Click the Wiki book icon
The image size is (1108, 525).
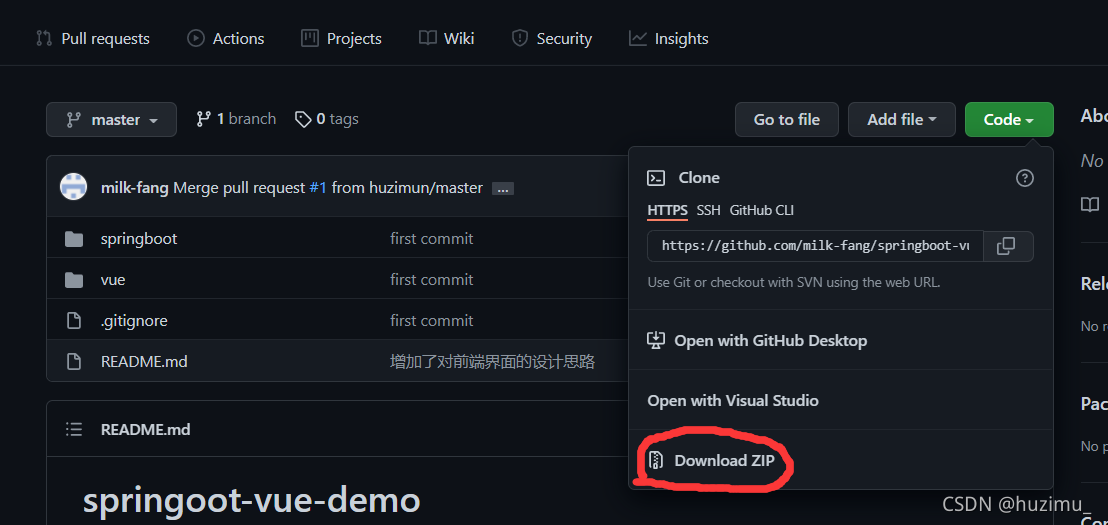428,38
